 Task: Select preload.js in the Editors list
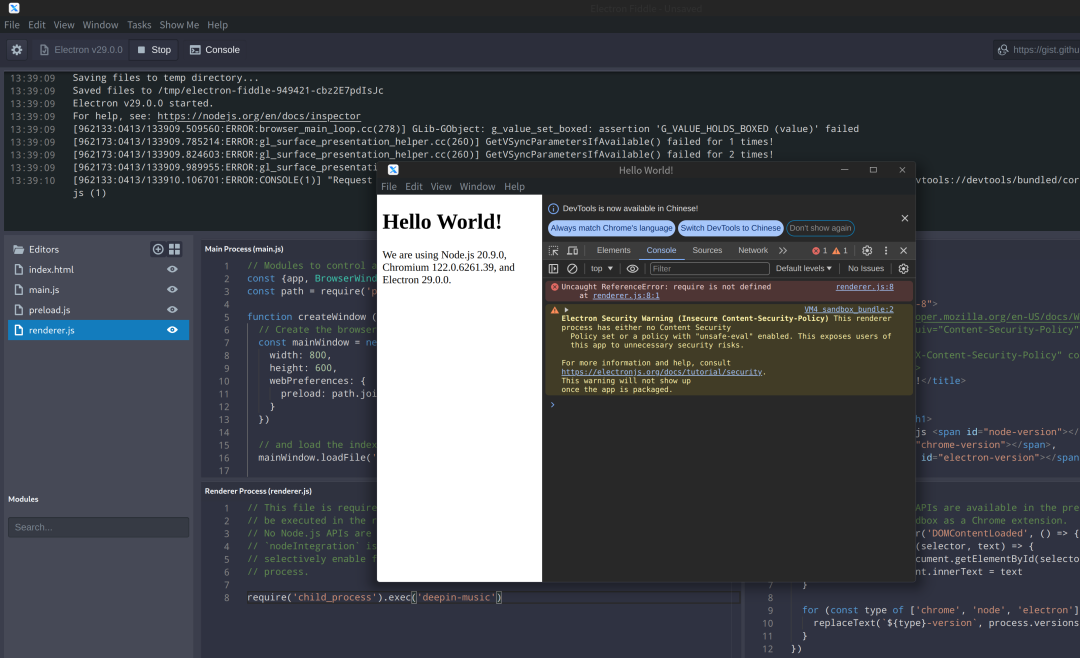pyautogui.click(x=98, y=310)
